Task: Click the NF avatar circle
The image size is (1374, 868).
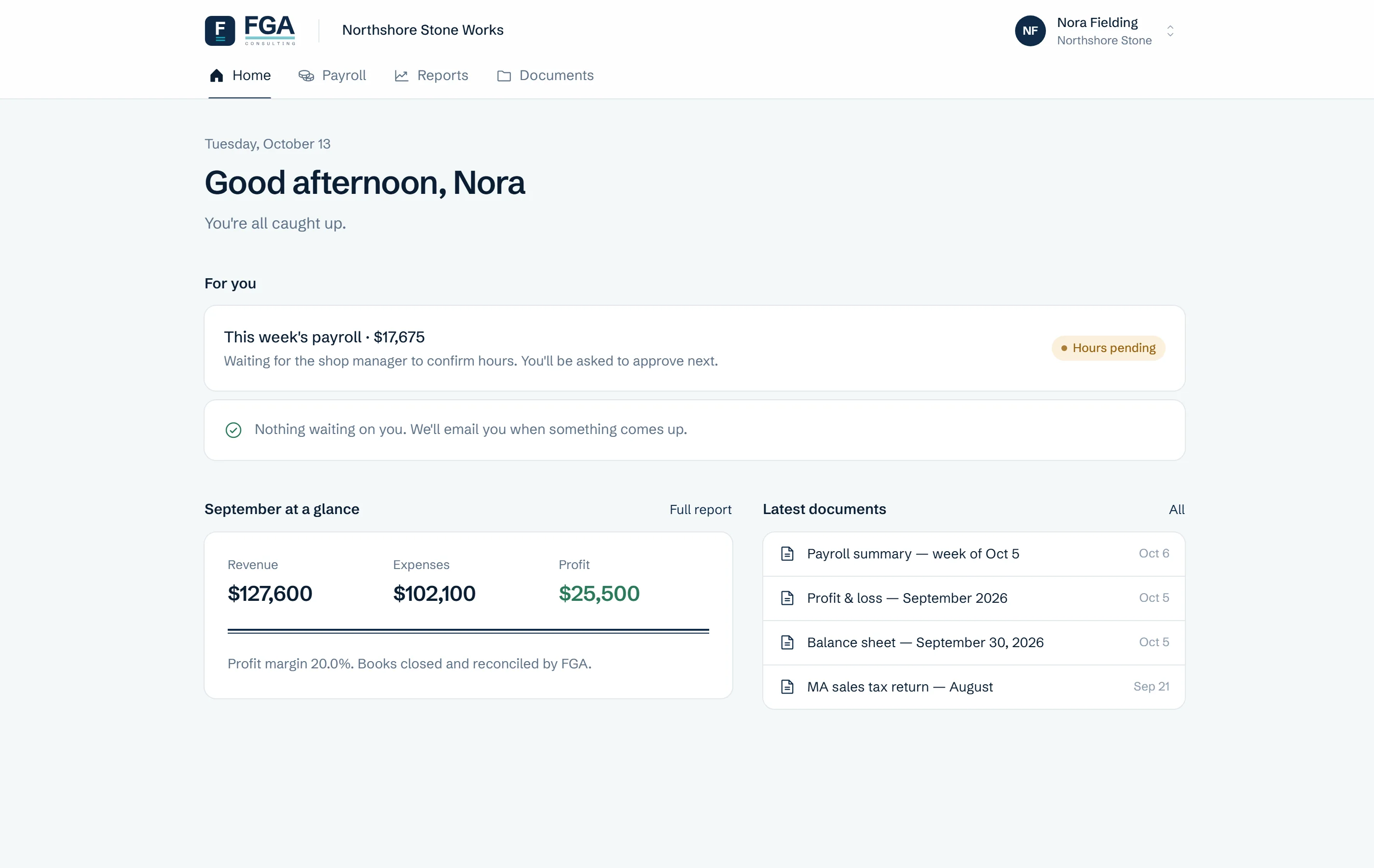Action: (1030, 31)
